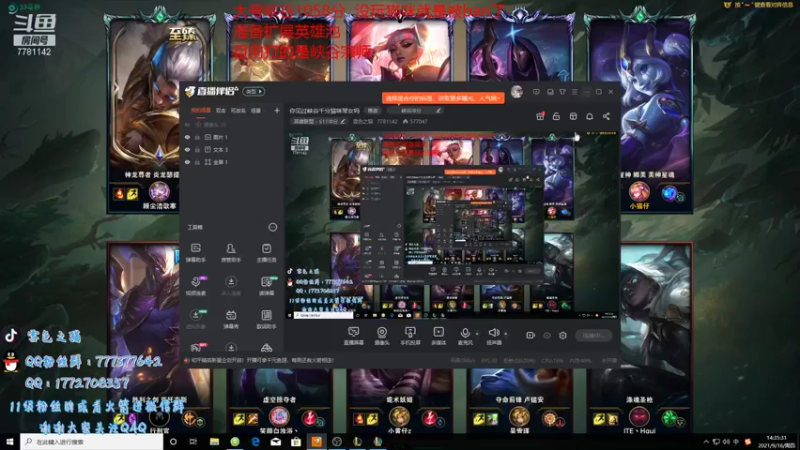The height and width of the screenshot is (450, 800).
Task: Switch to the first scene tab
Action: 201,110
